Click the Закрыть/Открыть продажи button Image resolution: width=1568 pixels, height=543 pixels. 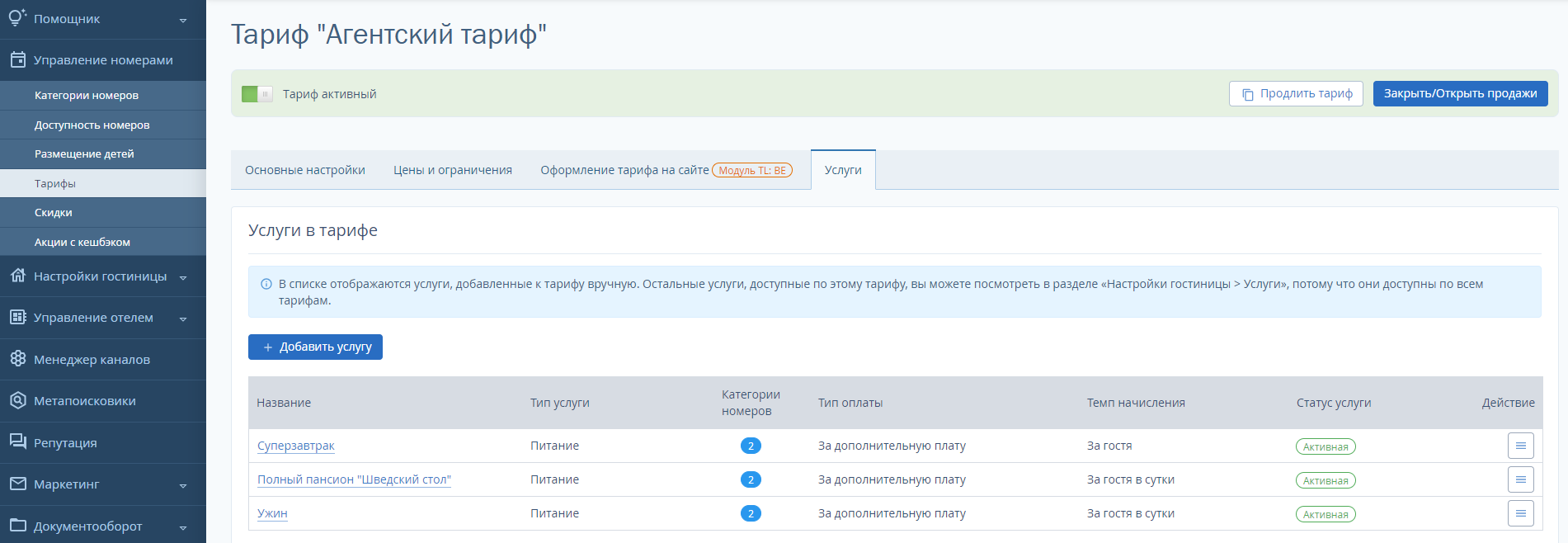coord(1460,93)
